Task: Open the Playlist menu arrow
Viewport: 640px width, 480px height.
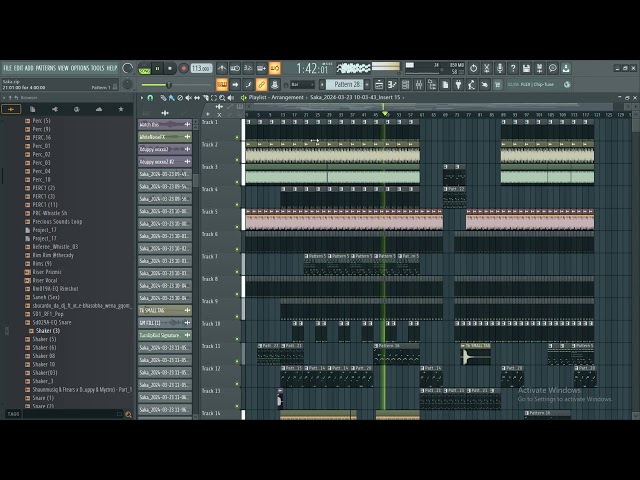Action: point(142,98)
